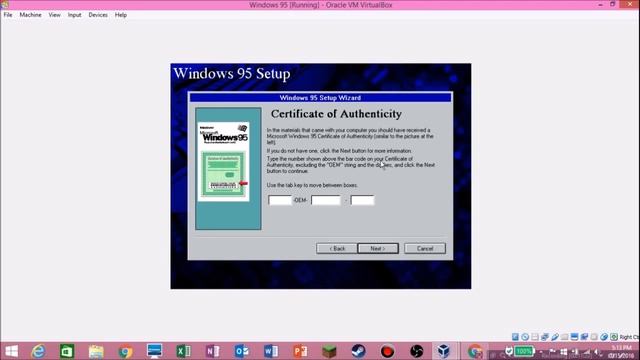This screenshot has width=640, height=360.
Task: Open the Devices menu
Action: (x=98, y=15)
